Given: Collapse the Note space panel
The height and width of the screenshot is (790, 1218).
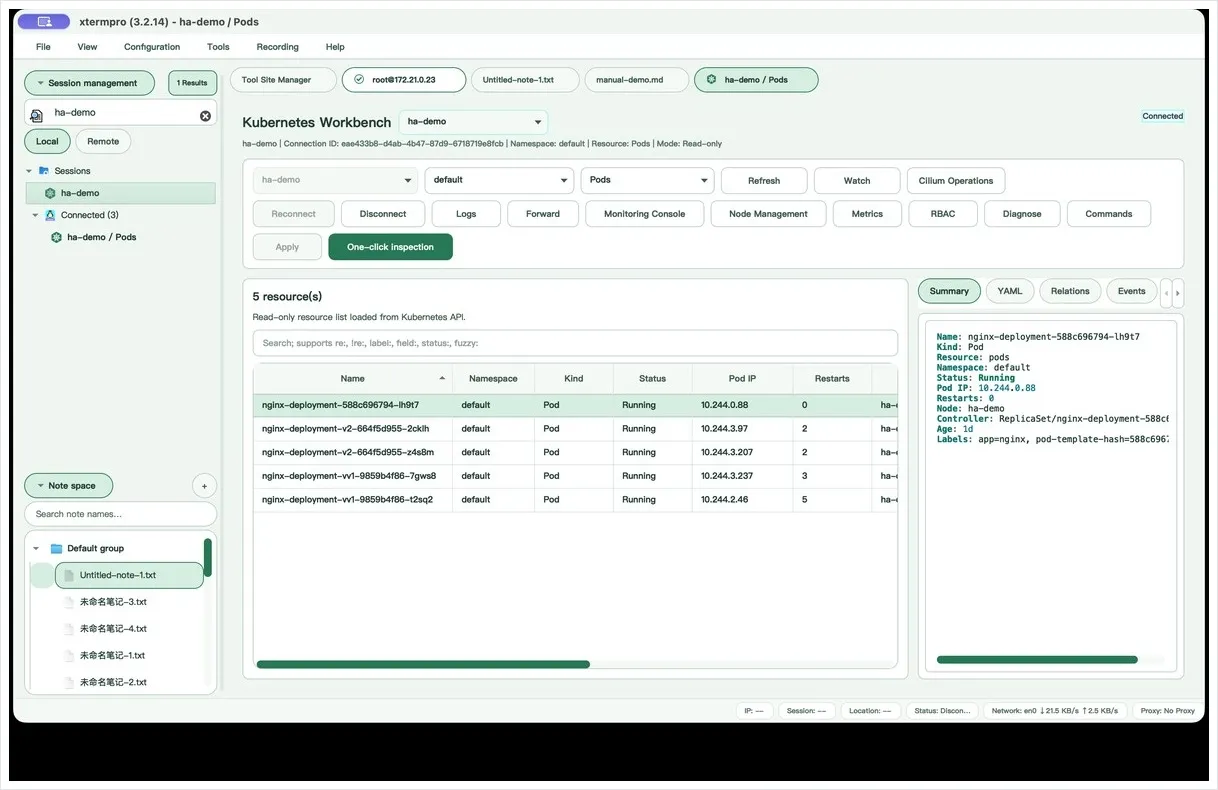Looking at the screenshot, I should coord(68,486).
